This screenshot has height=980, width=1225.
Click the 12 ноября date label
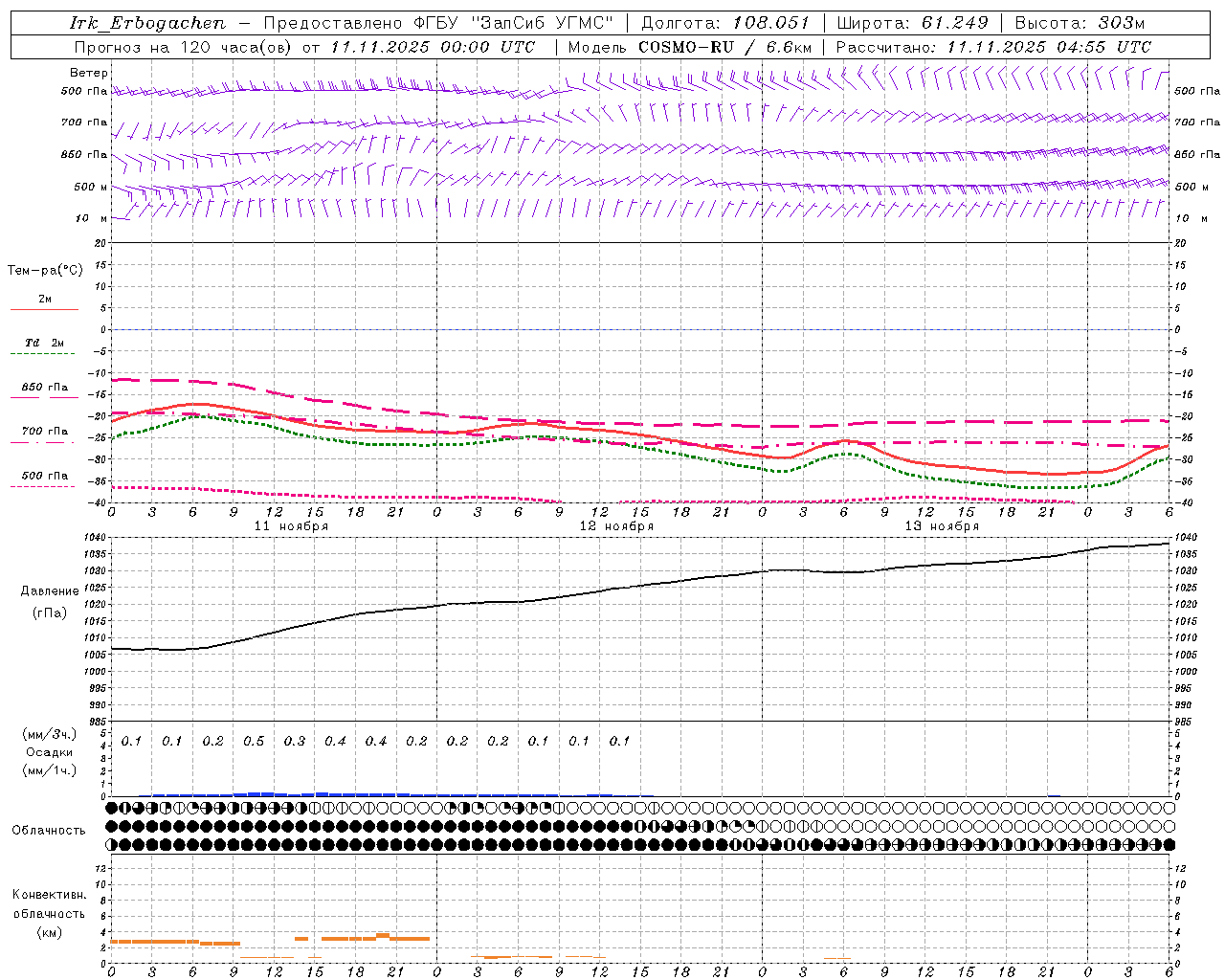tap(616, 526)
